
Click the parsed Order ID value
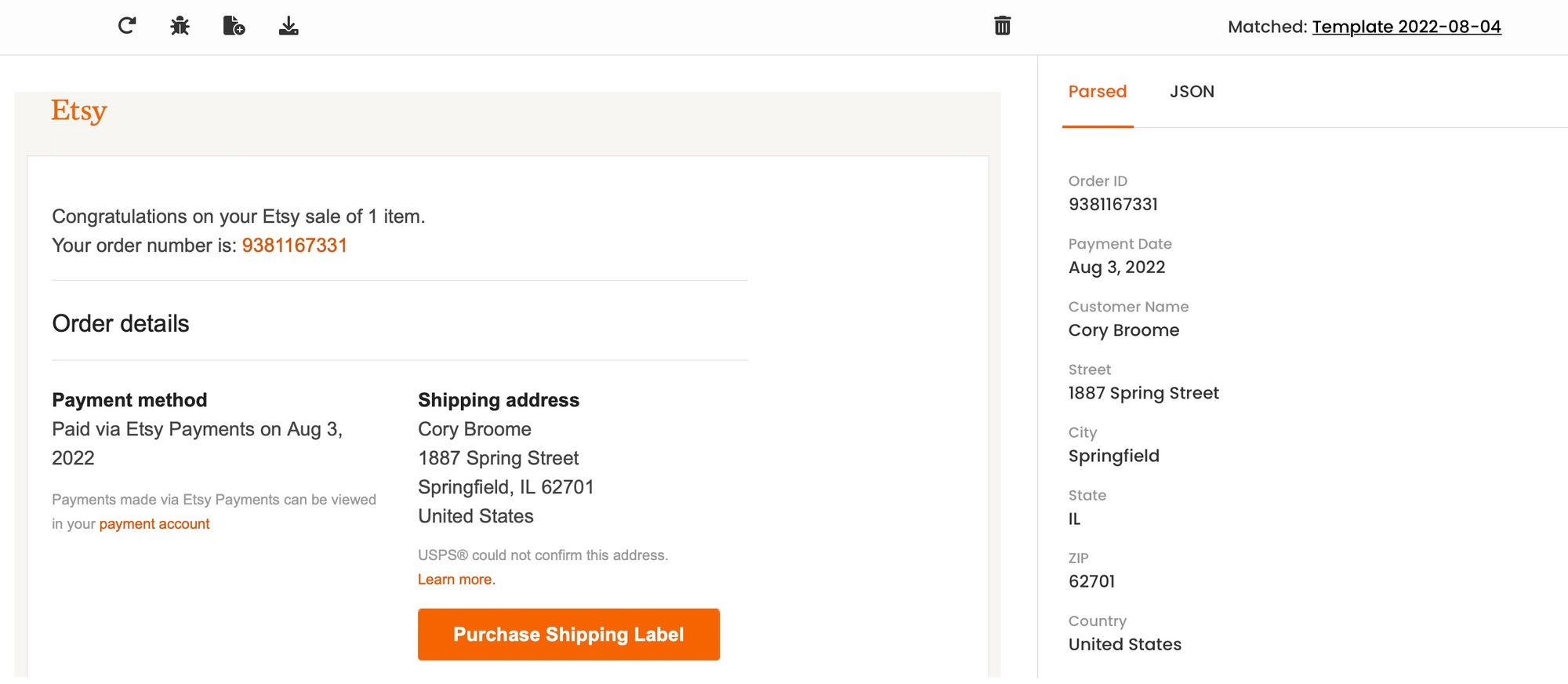[1112, 205]
